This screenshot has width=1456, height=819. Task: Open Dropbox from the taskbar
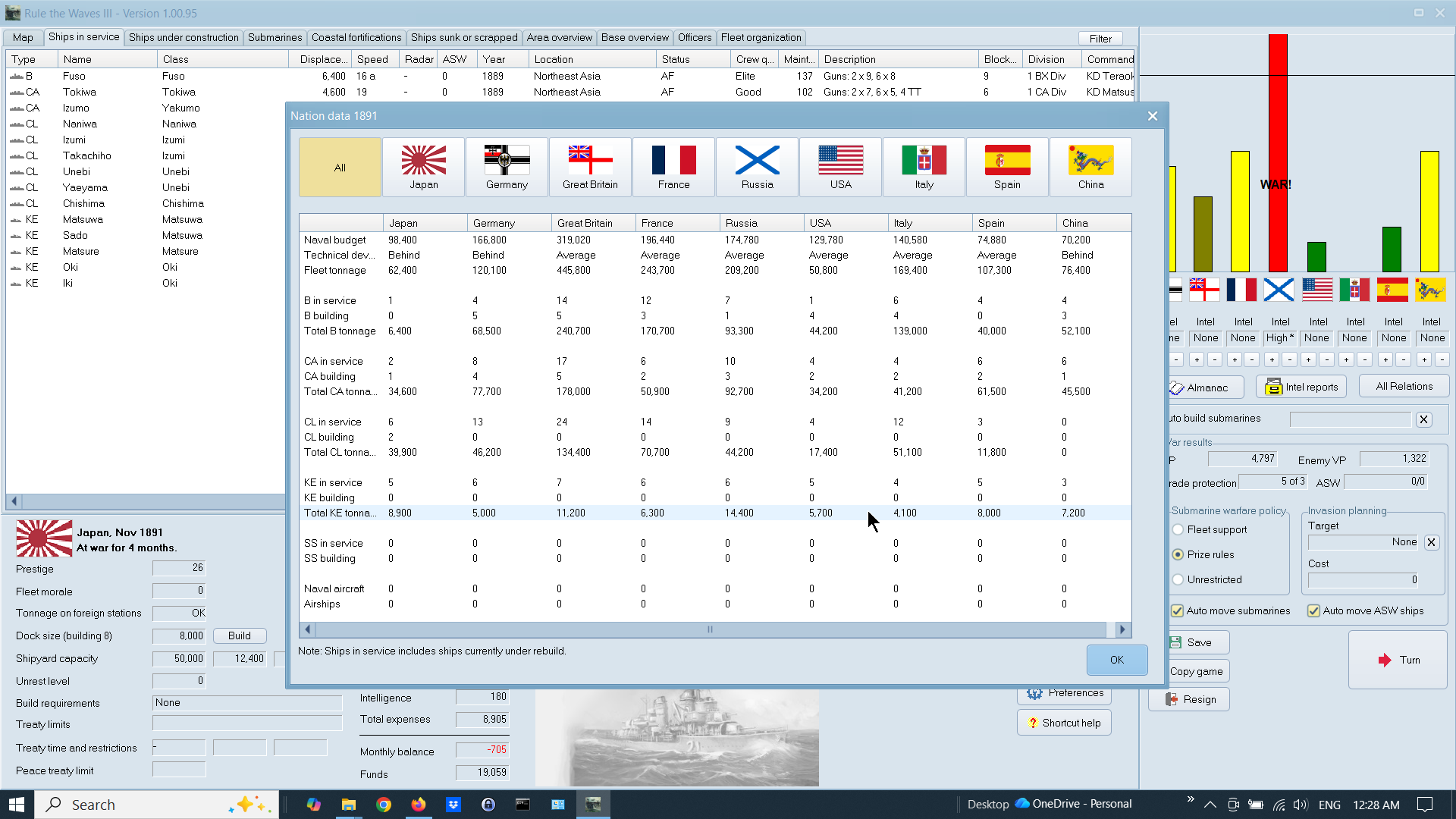(453, 805)
